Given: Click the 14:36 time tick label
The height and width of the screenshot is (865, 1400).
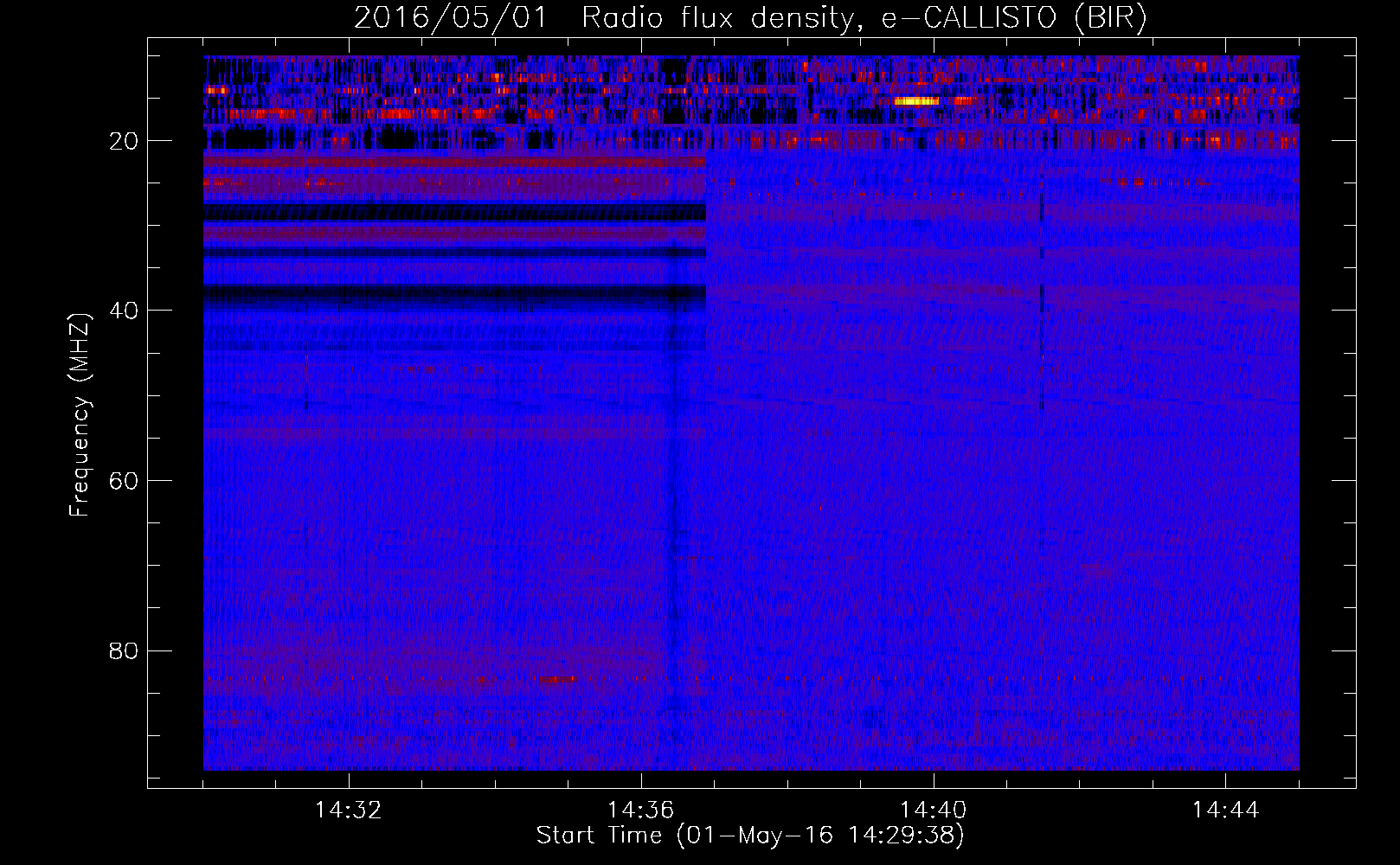Looking at the screenshot, I should click(641, 811).
